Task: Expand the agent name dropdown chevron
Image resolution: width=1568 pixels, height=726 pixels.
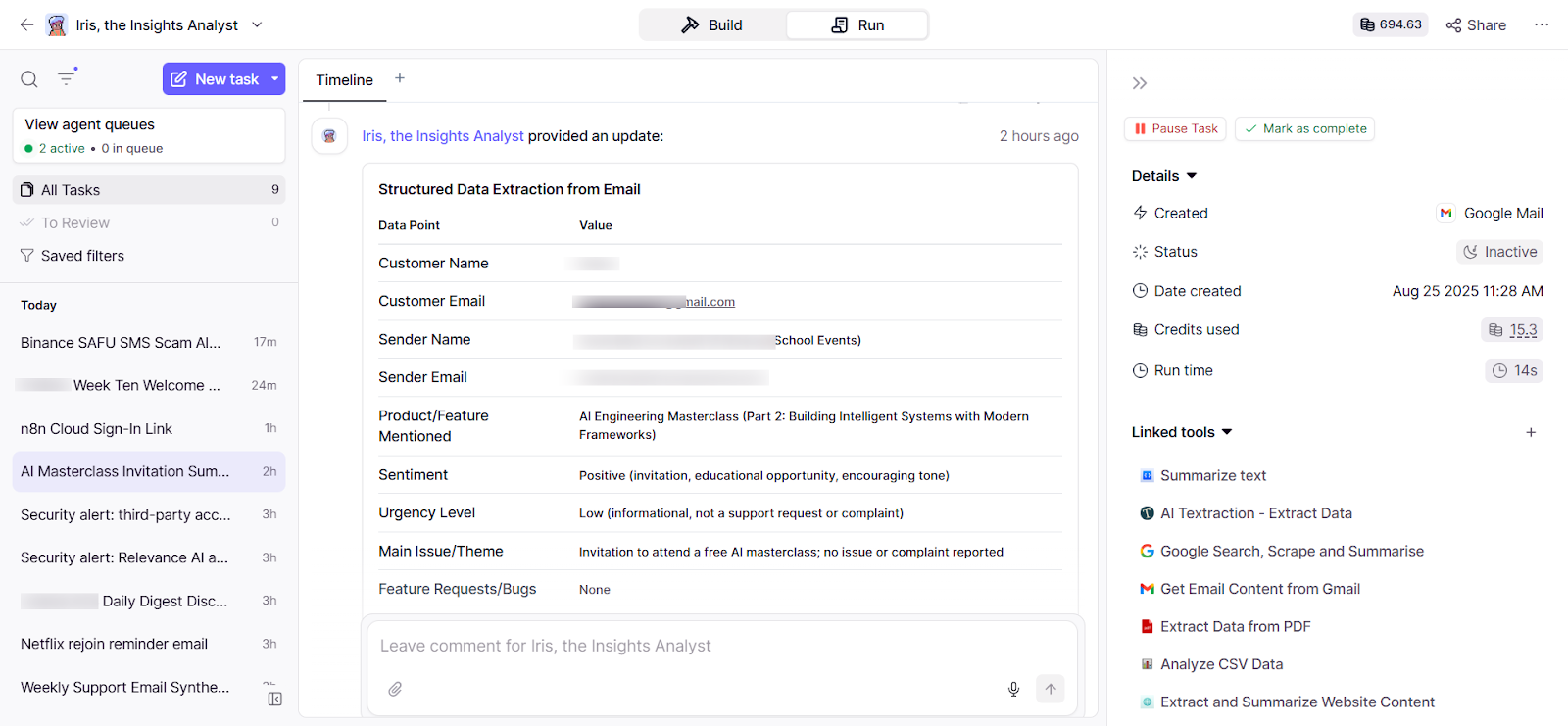Action: [257, 24]
